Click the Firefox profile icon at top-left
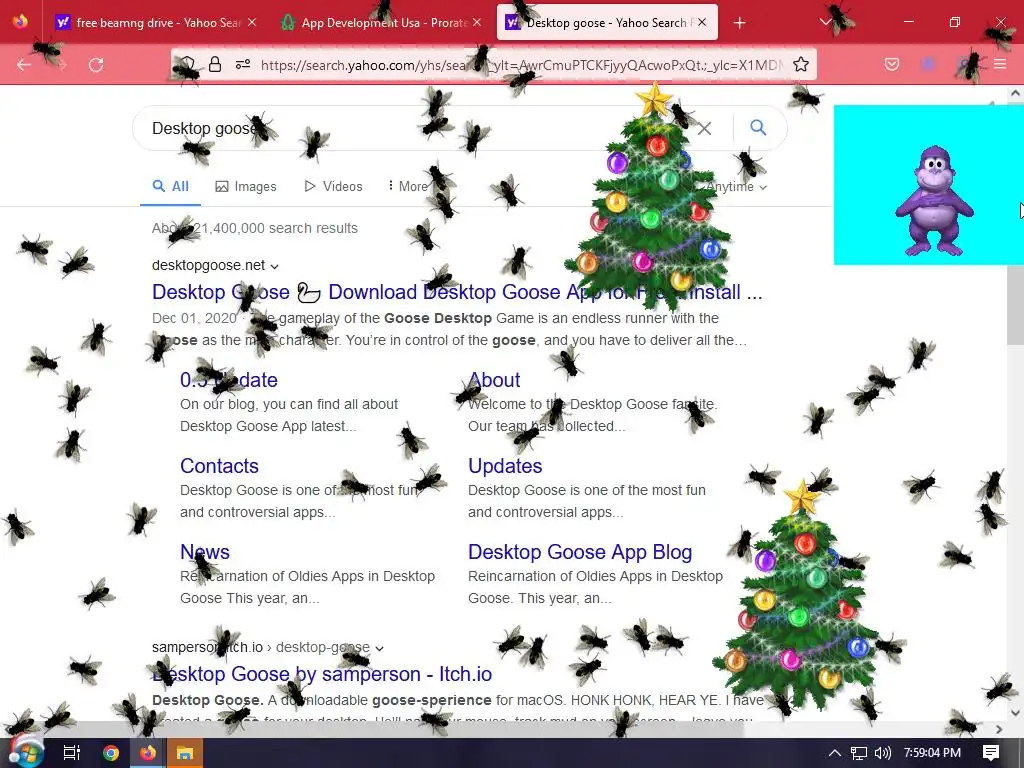1024x768 pixels. coord(21,22)
